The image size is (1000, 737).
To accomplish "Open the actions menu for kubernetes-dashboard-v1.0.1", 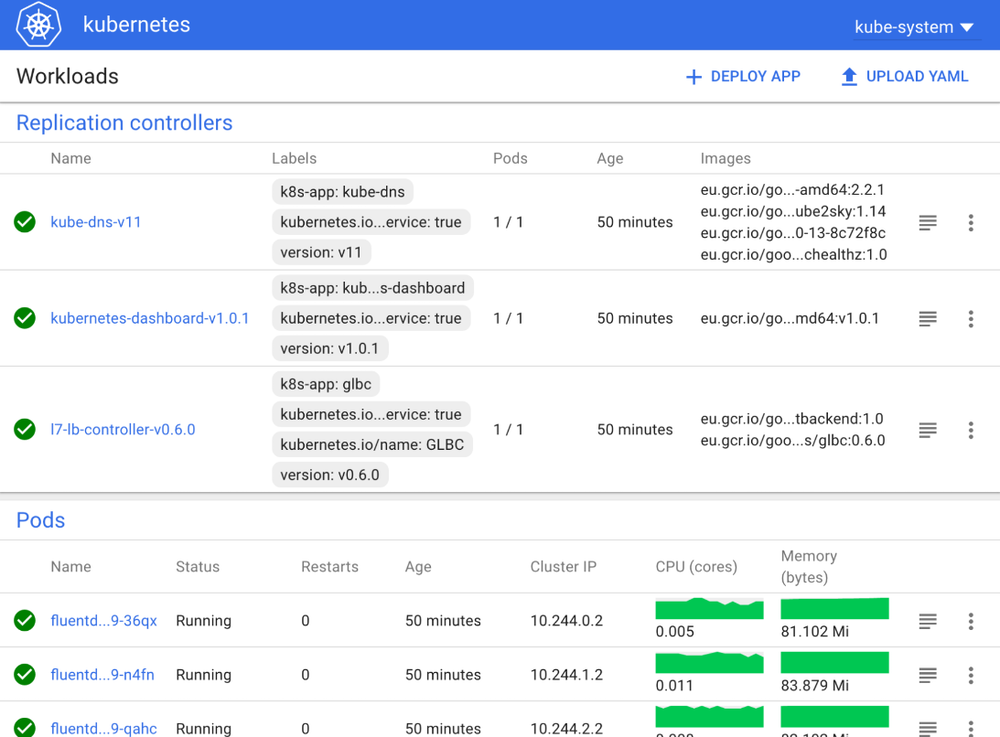I will coord(971,318).
